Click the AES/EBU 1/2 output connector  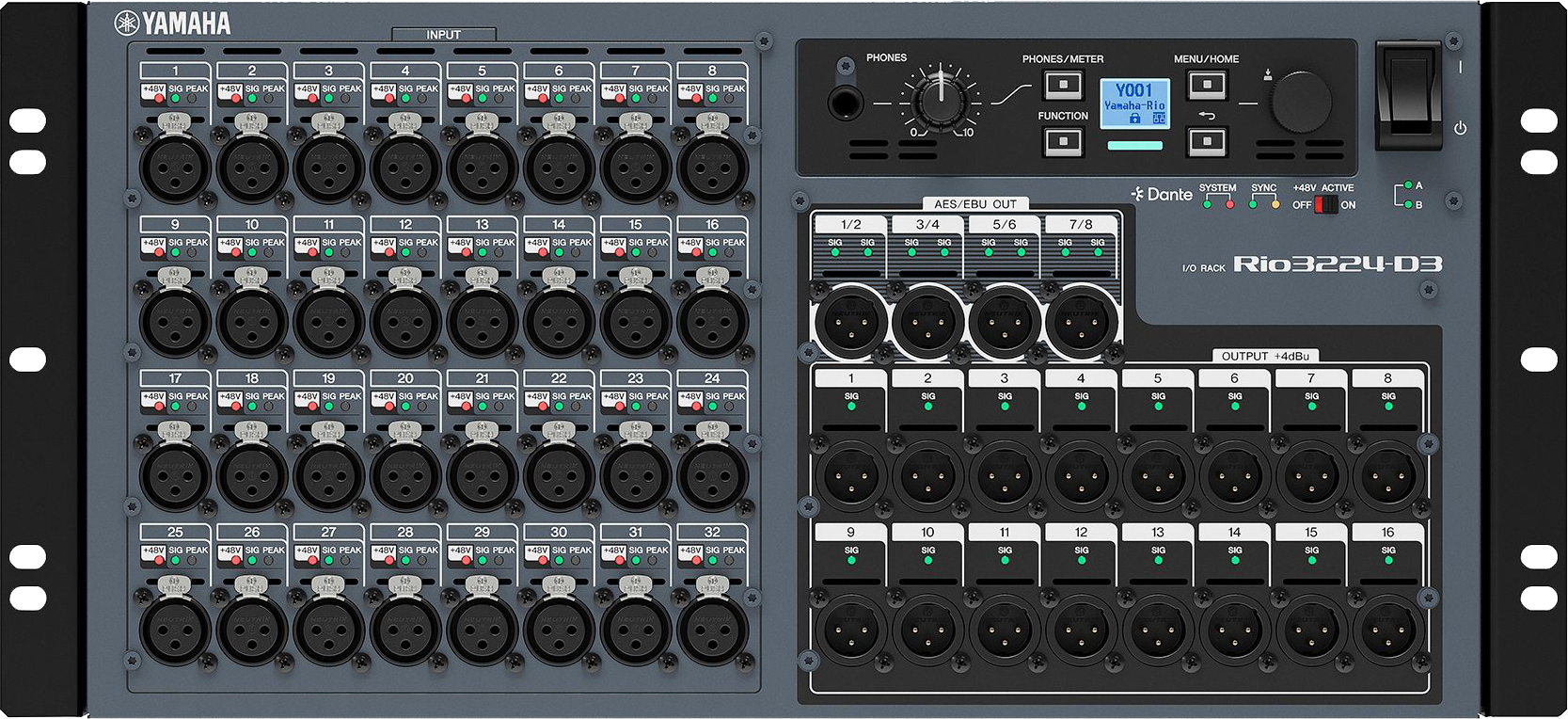[x=851, y=322]
